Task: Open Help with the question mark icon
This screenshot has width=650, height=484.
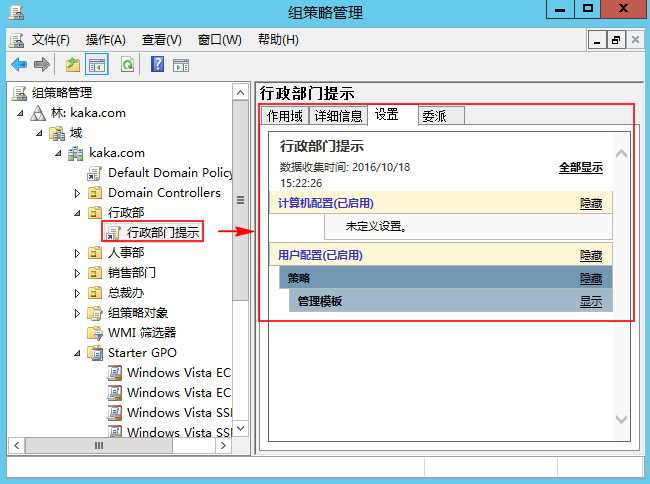Action: tap(158, 64)
